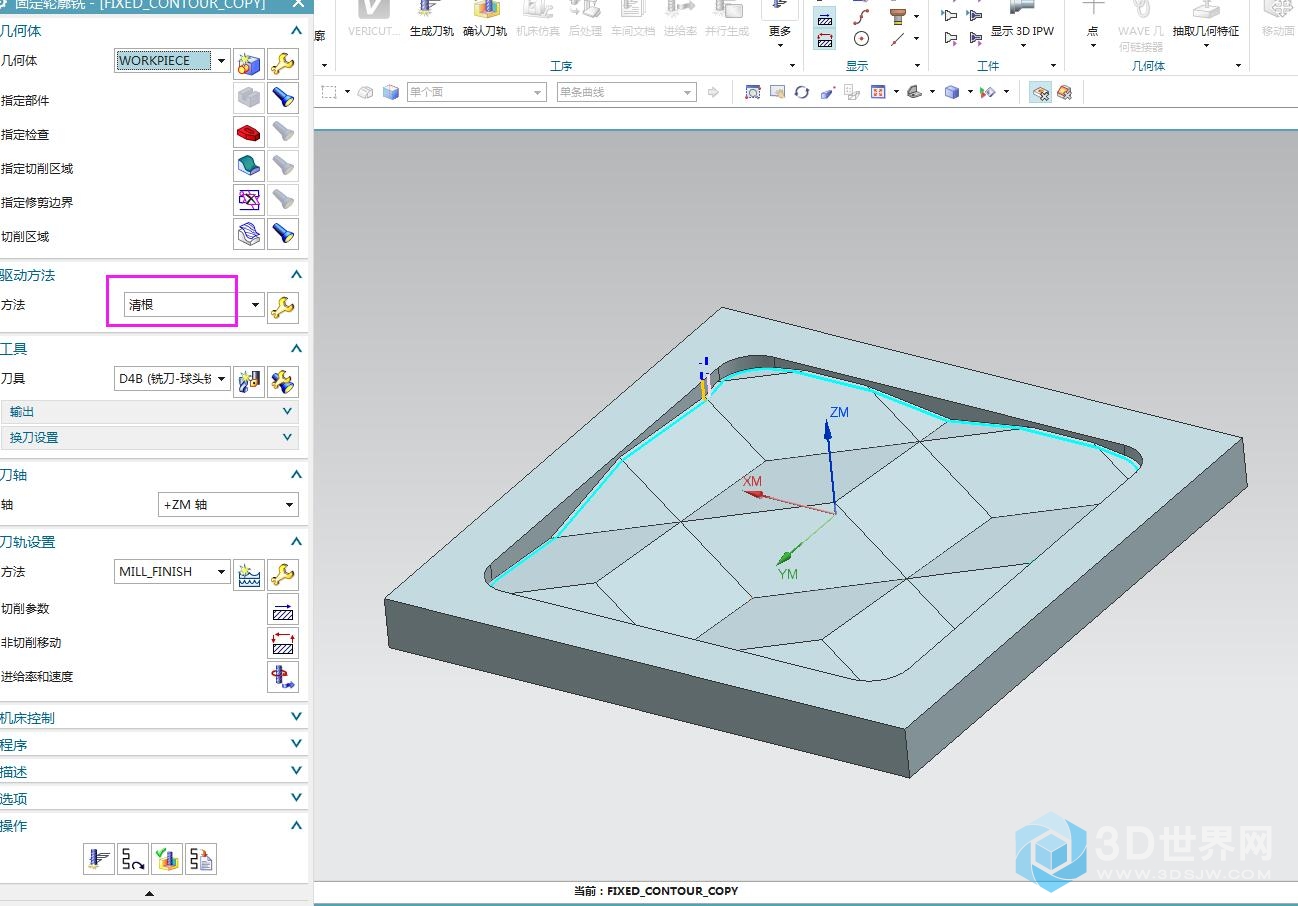Click 生成刀轨 in the ribbon

click(x=431, y=20)
